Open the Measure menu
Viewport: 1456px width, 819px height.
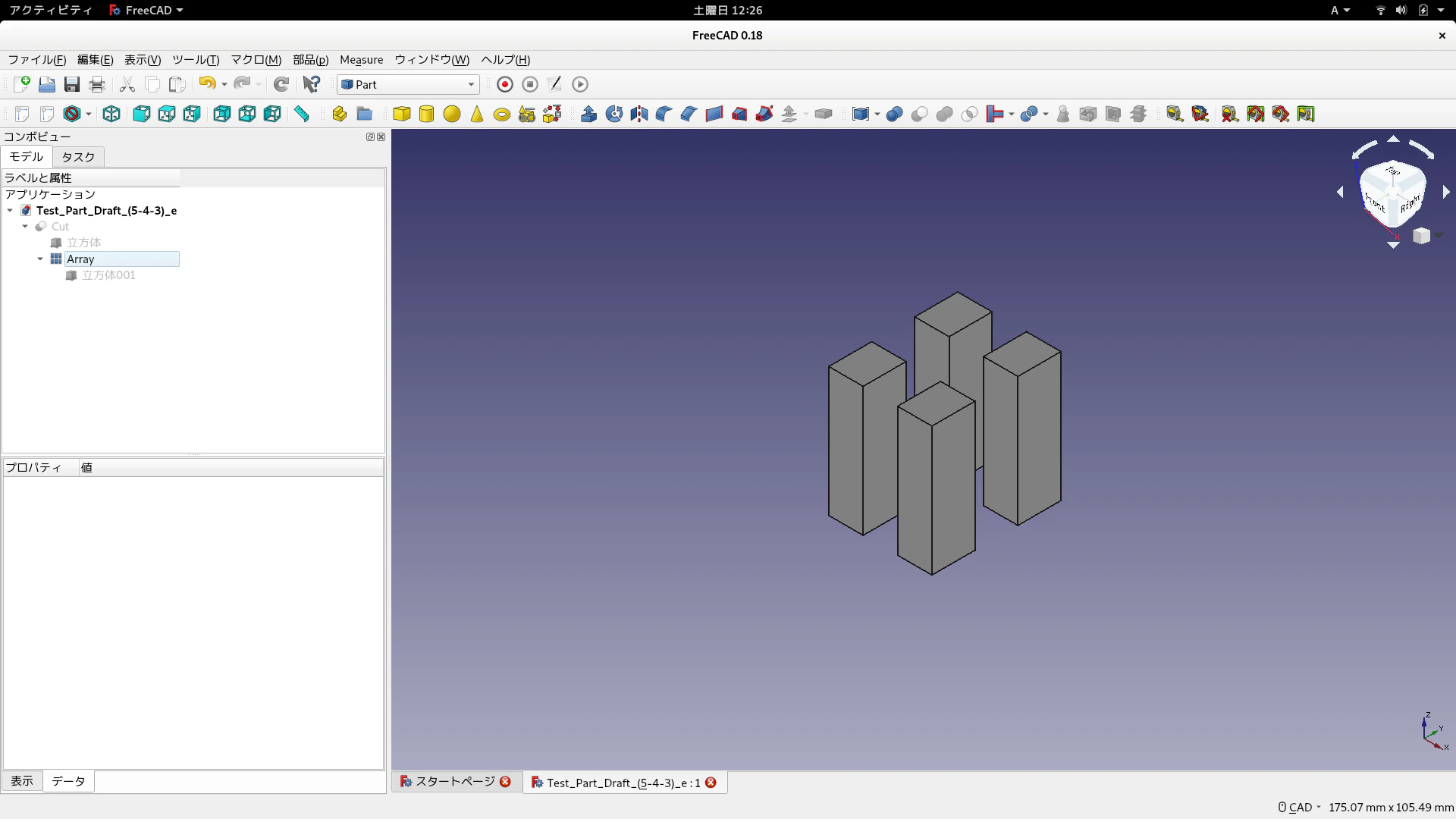[x=361, y=60]
